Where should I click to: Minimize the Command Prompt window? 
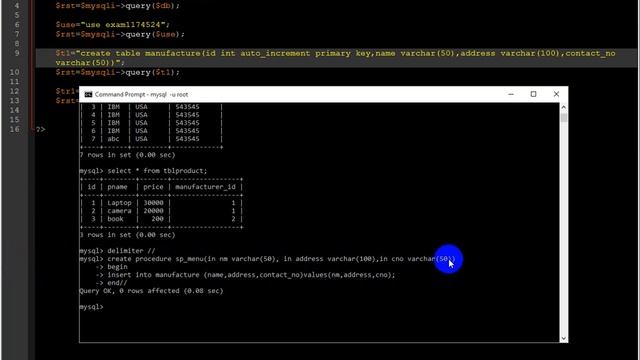[511, 94]
